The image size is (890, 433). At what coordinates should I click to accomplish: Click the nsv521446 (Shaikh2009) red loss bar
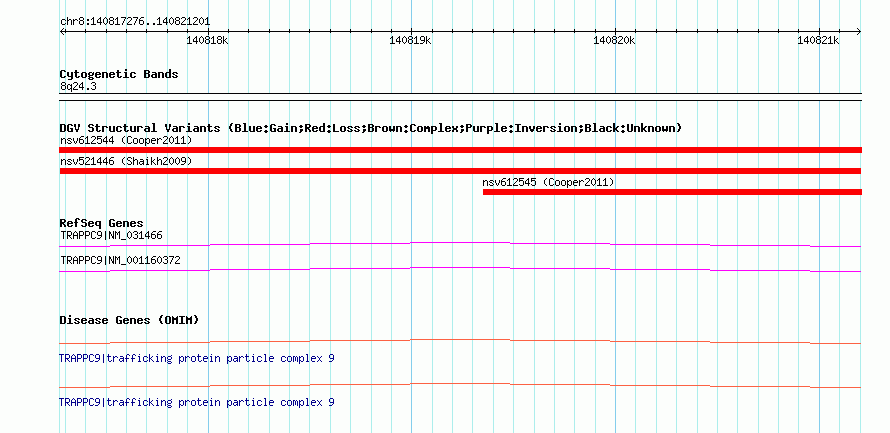tap(460, 171)
